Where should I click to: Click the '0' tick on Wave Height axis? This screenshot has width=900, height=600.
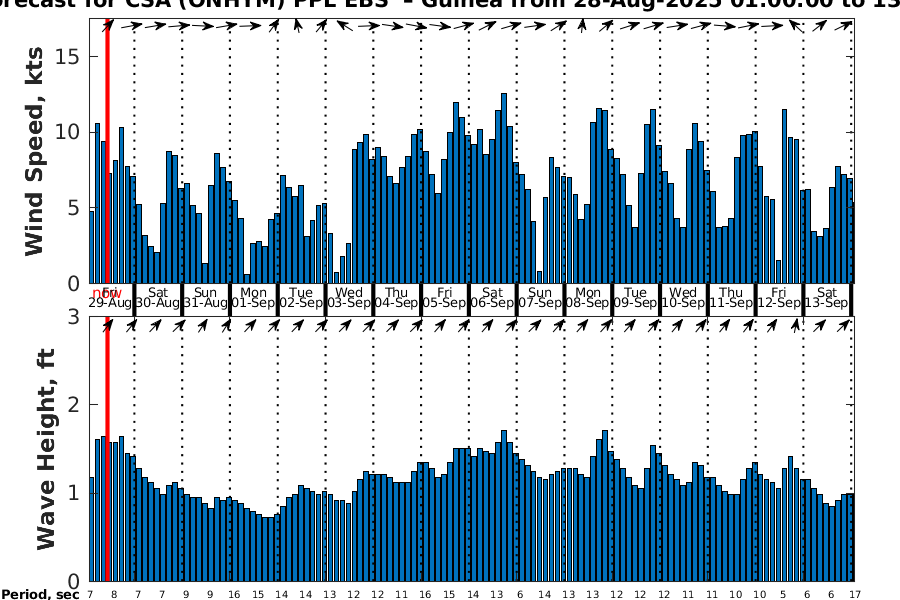[x=74, y=581]
